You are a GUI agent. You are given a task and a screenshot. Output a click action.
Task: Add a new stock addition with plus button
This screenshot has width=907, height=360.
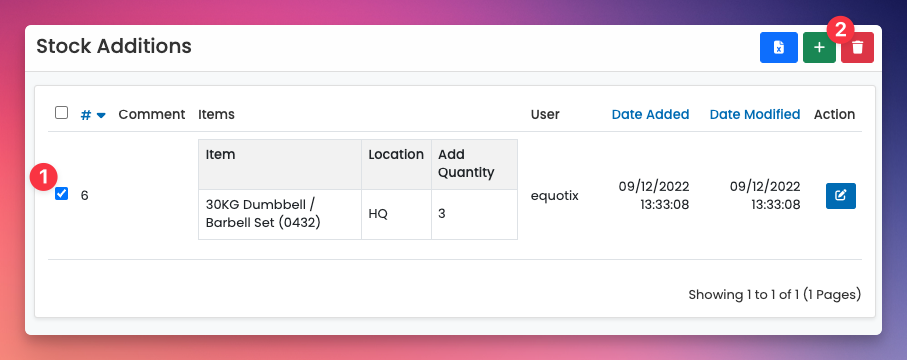tap(819, 47)
